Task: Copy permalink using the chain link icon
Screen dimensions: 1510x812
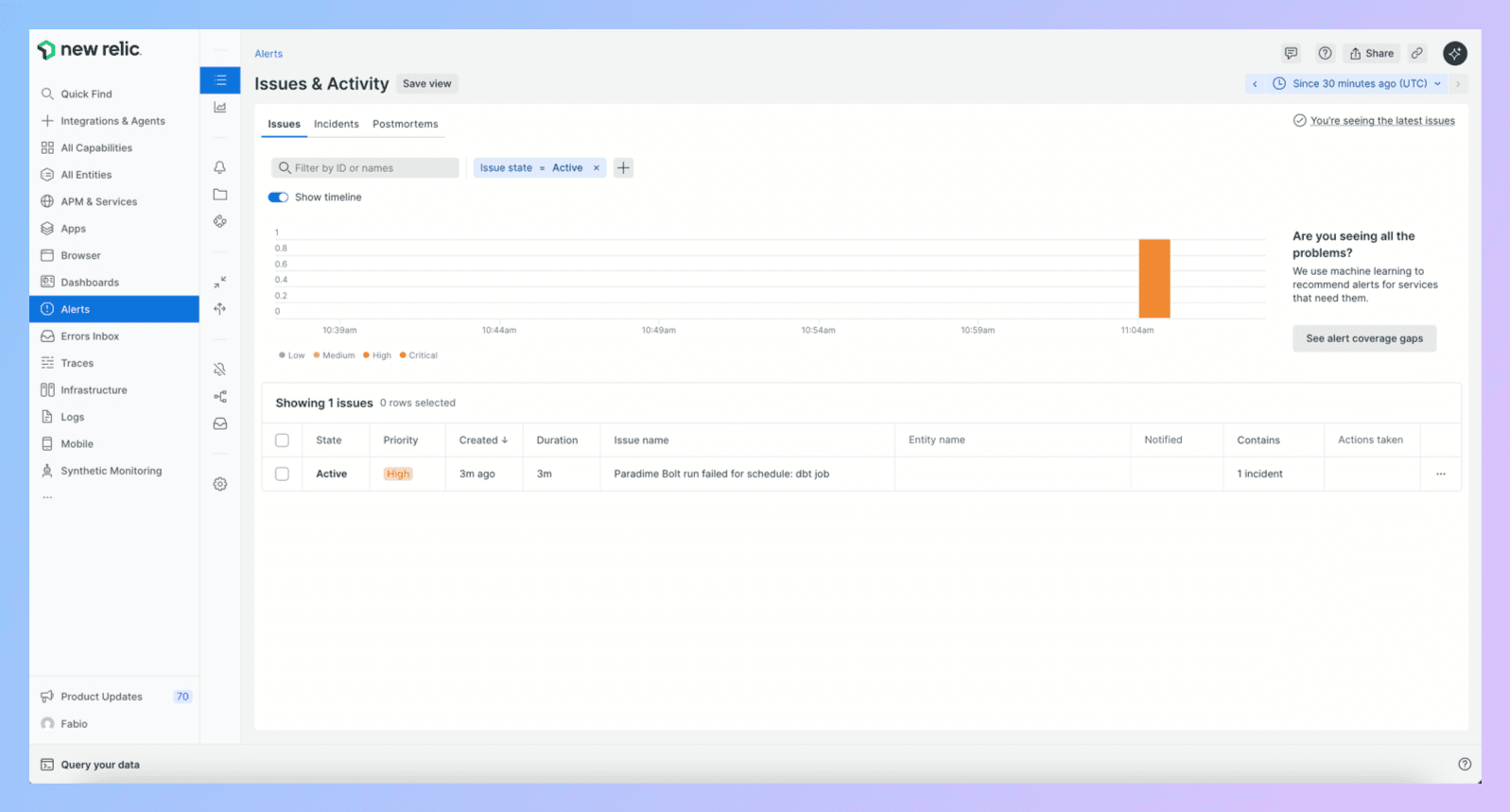Action: click(x=1416, y=53)
